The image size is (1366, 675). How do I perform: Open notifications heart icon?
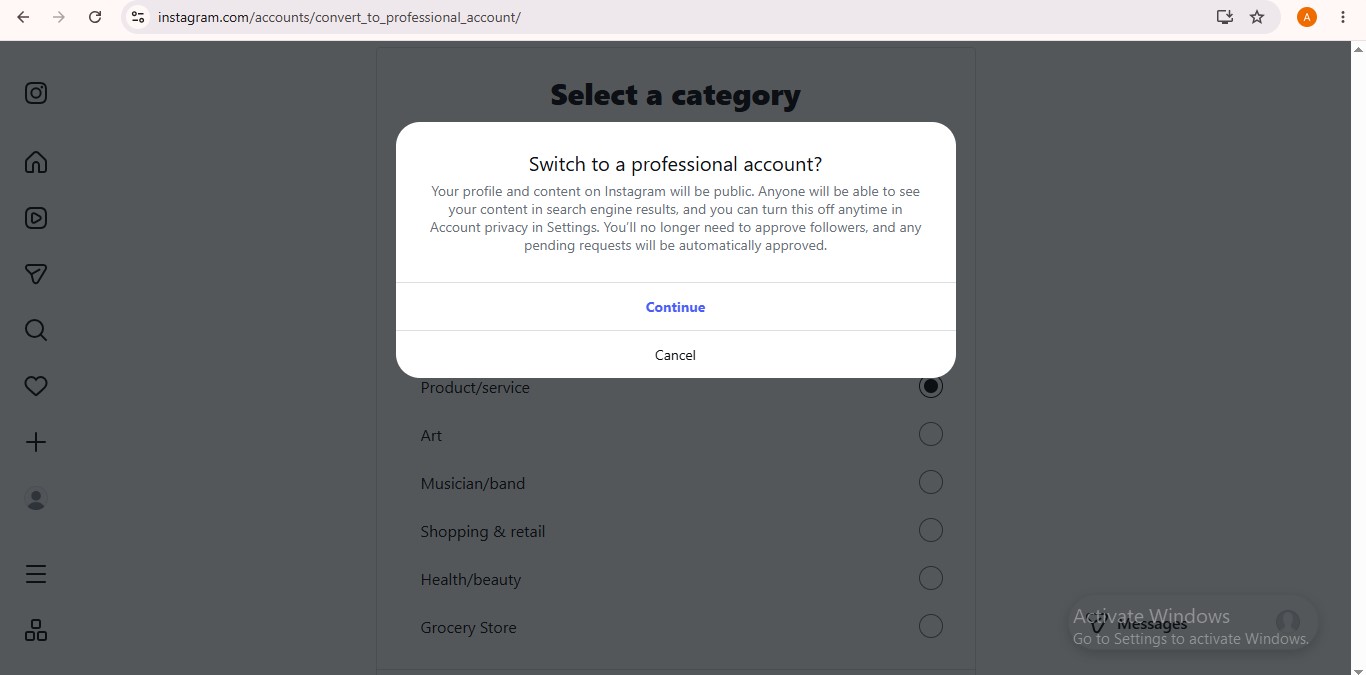(x=36, y=386)
